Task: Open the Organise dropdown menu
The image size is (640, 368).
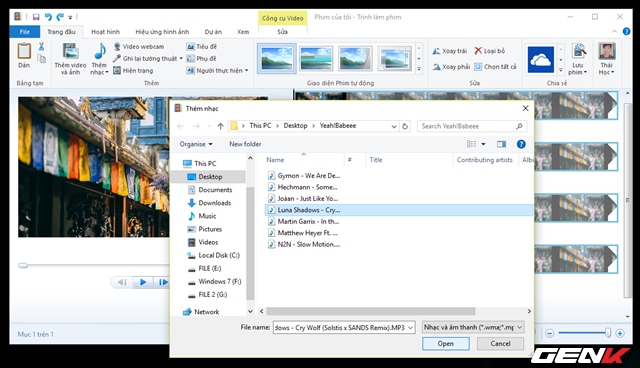Action: [196, 144]
